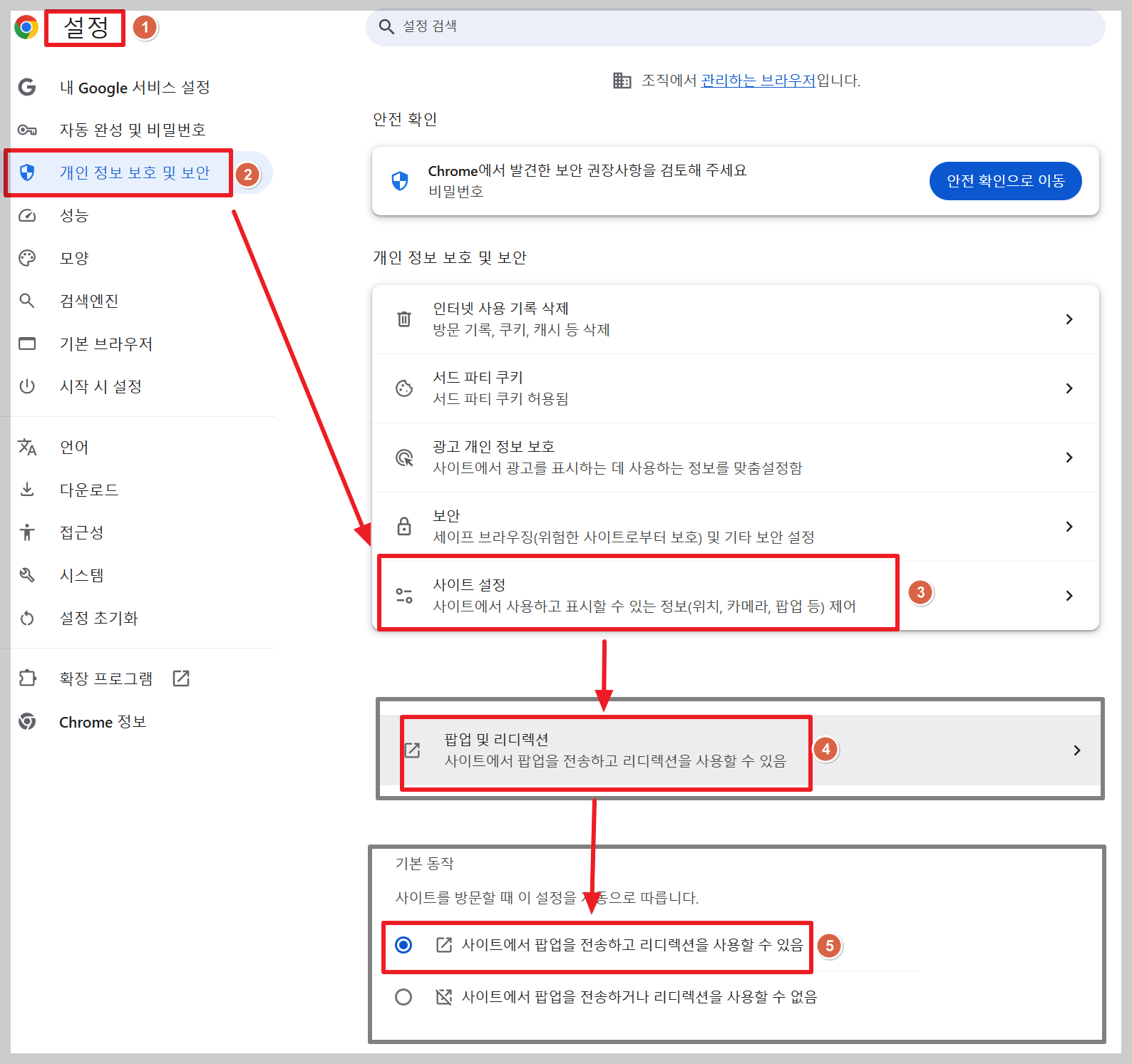This screenshot has width=1132, height=1064.
Task: Open the 성능 settings menu
Action: (x=74, y=215)
